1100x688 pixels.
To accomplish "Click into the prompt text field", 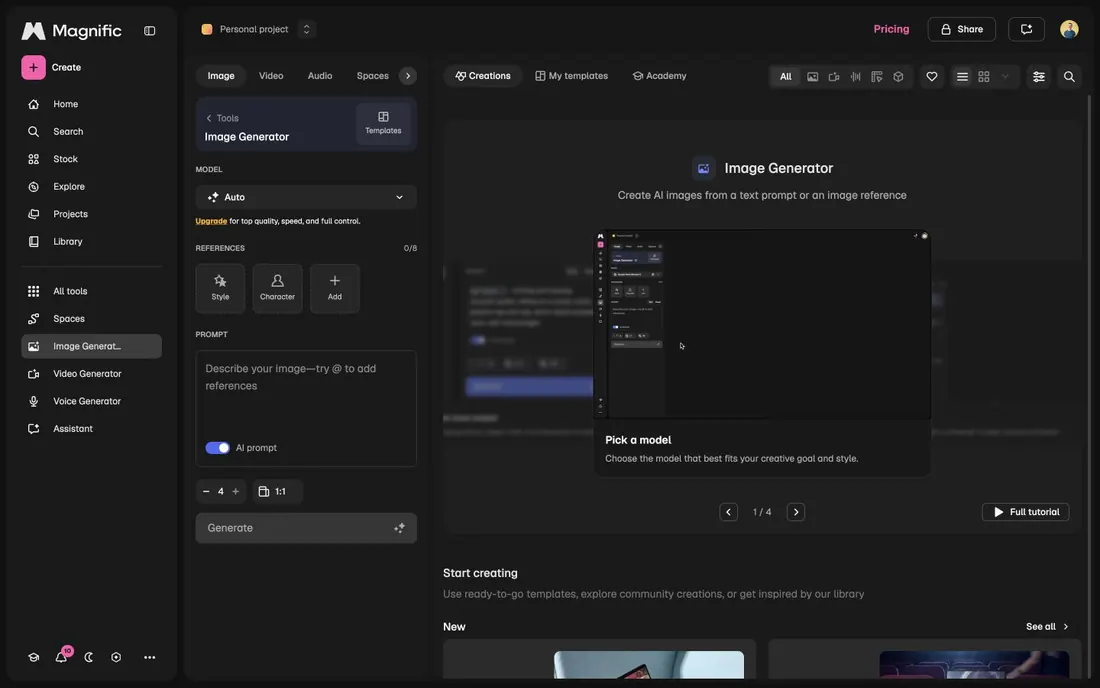I will pyautogui.click(x=306, y=393).
